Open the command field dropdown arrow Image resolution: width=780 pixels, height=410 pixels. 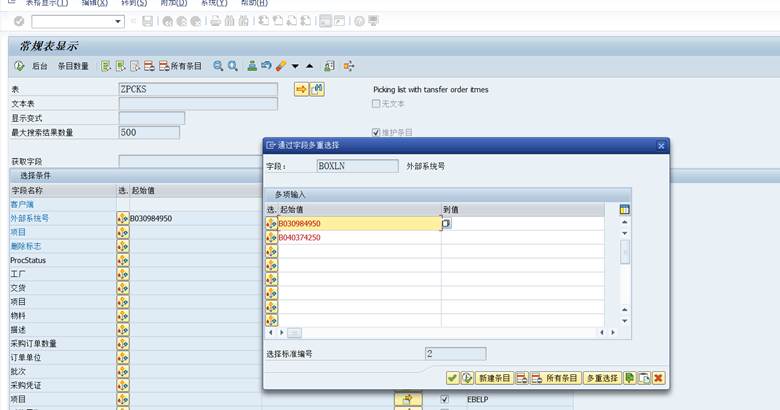(118, 21)
